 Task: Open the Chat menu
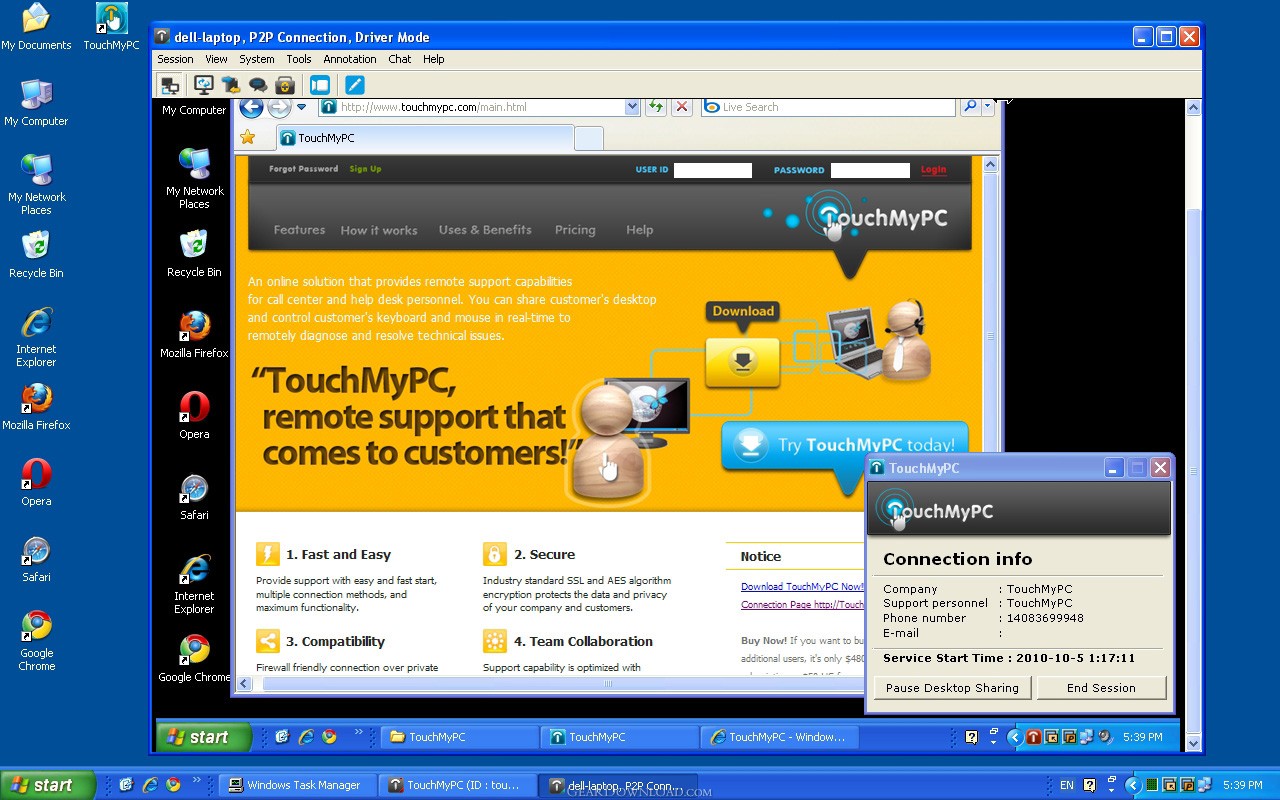click(x=400, y=59)
